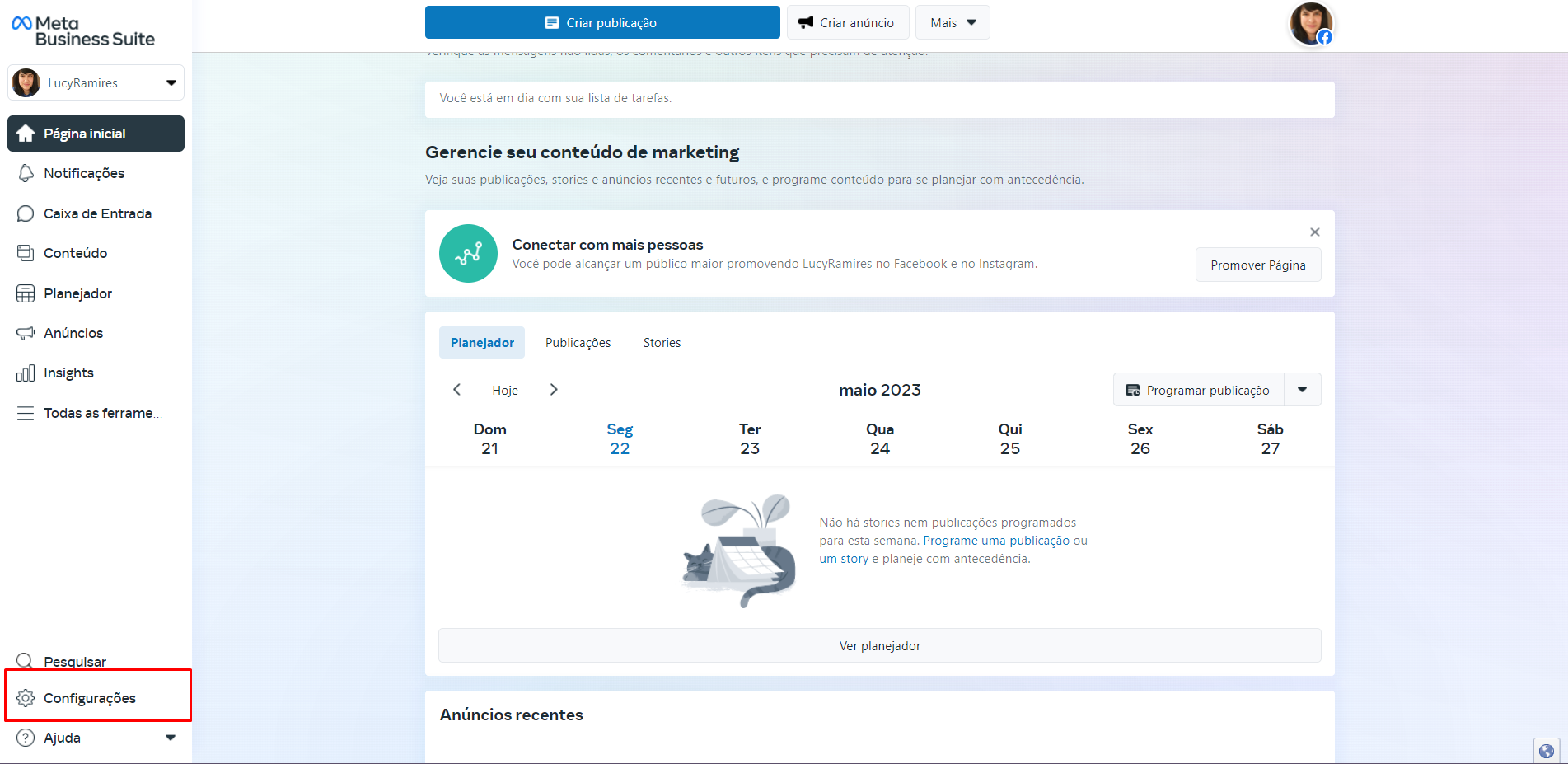Expand the Ajuda menu arrow

[x=171, y=738]
